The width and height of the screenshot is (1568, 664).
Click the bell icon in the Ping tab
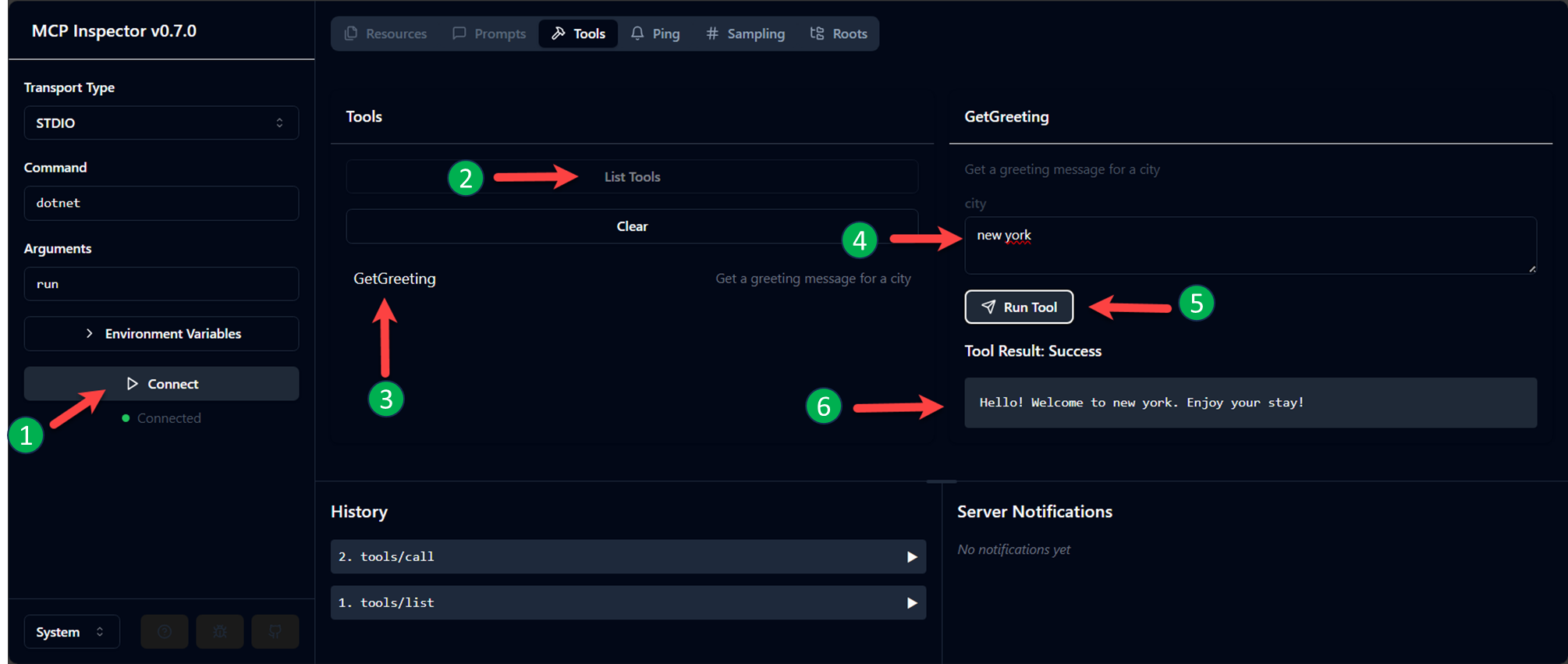click(637, 34)
